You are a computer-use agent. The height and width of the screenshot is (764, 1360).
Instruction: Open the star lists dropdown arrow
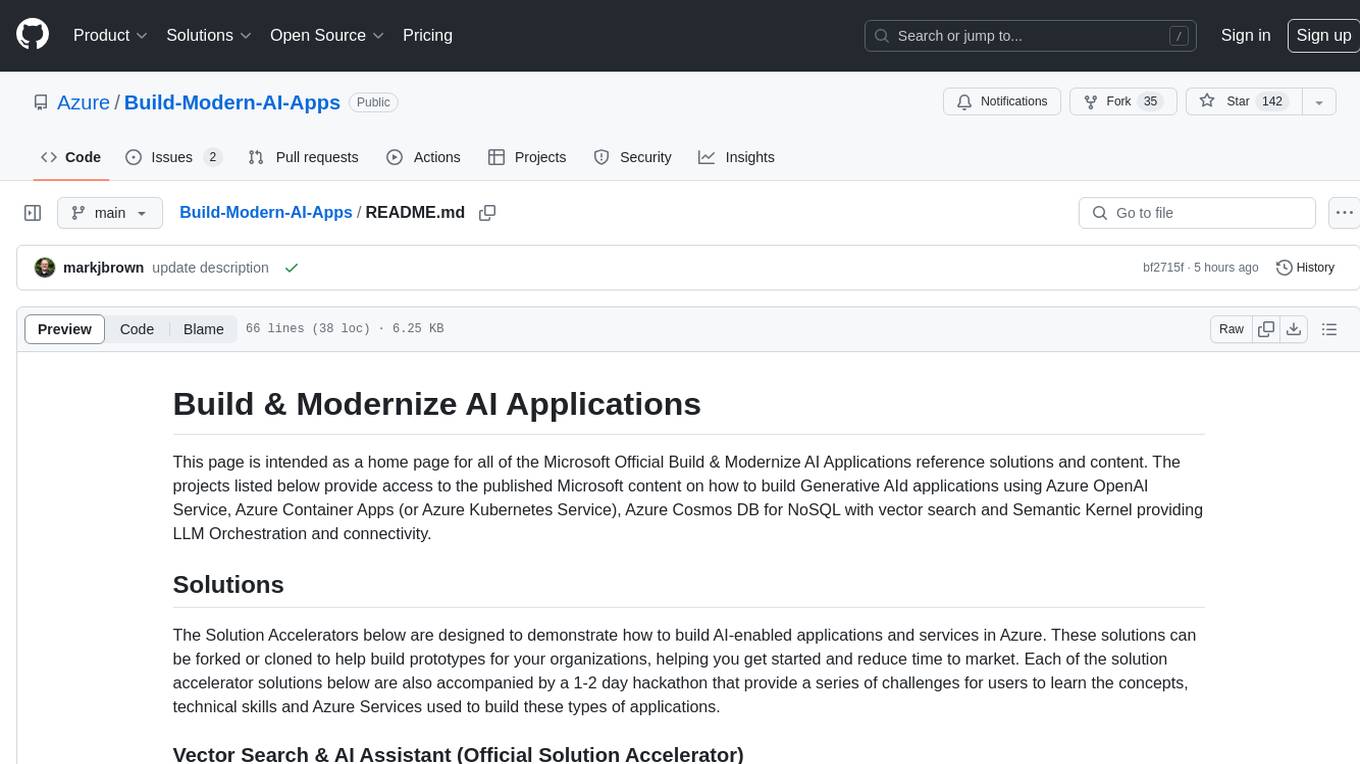tap(1319, 101)
